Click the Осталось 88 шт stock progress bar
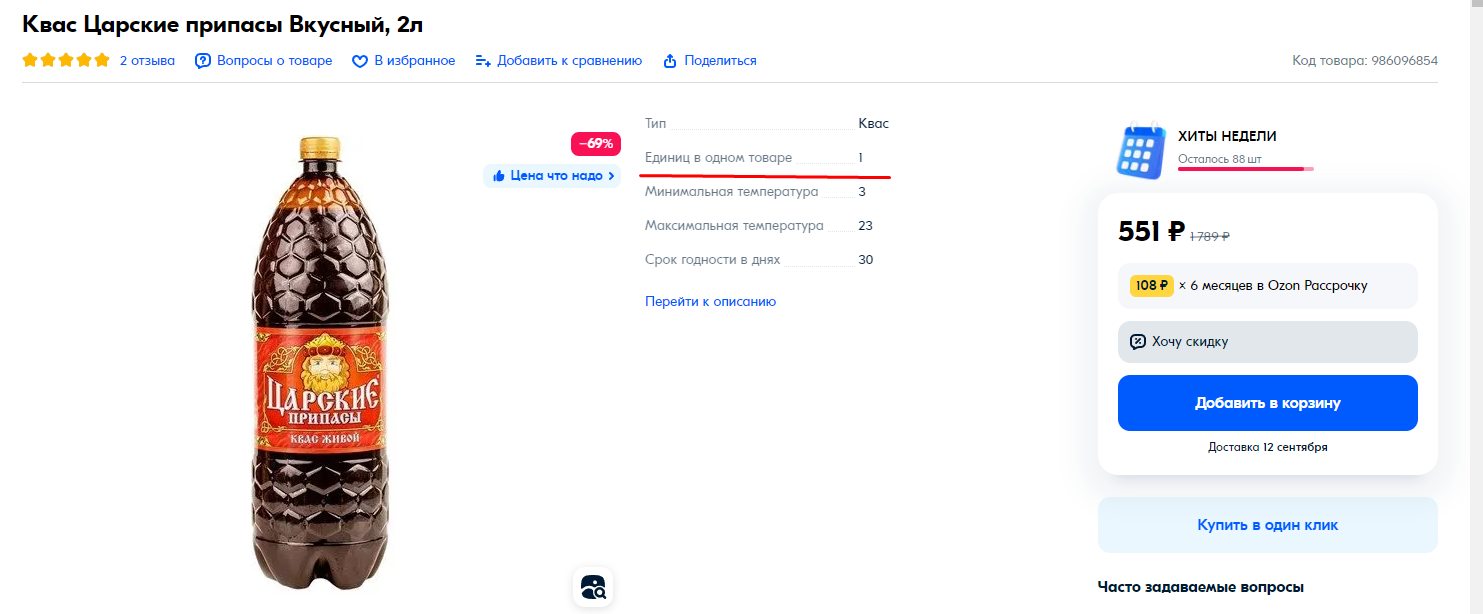Image resolution: width=1483 pixels, height=614 pixels. 1245,169
